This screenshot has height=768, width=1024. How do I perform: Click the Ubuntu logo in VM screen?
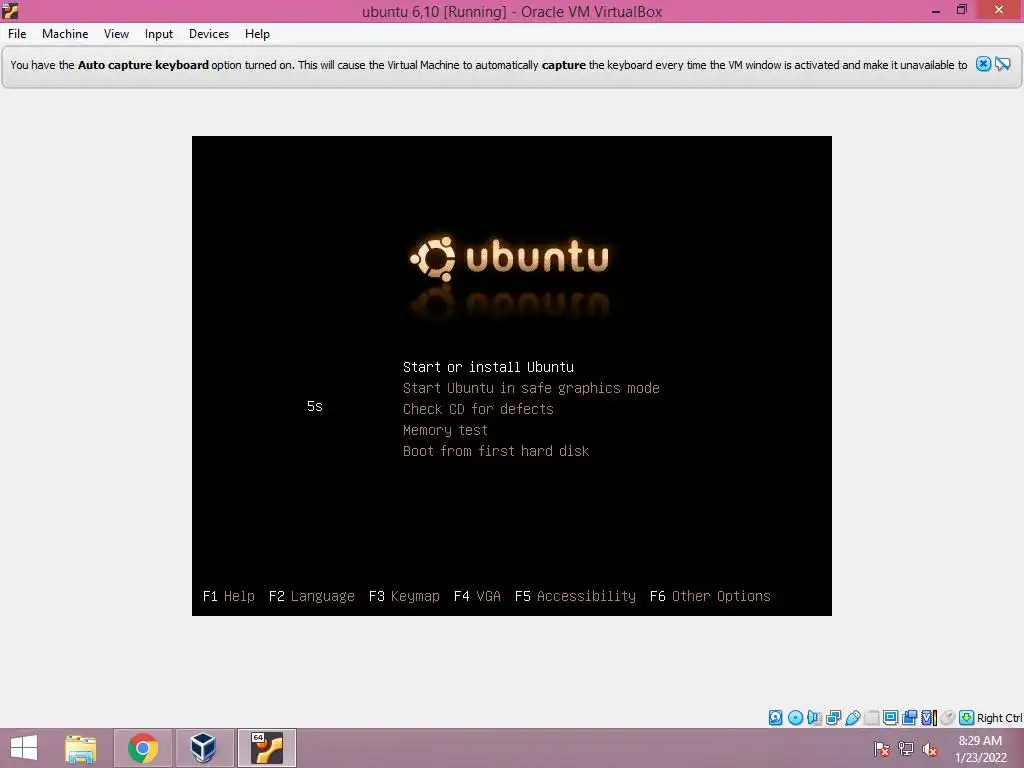pos(509,259)
